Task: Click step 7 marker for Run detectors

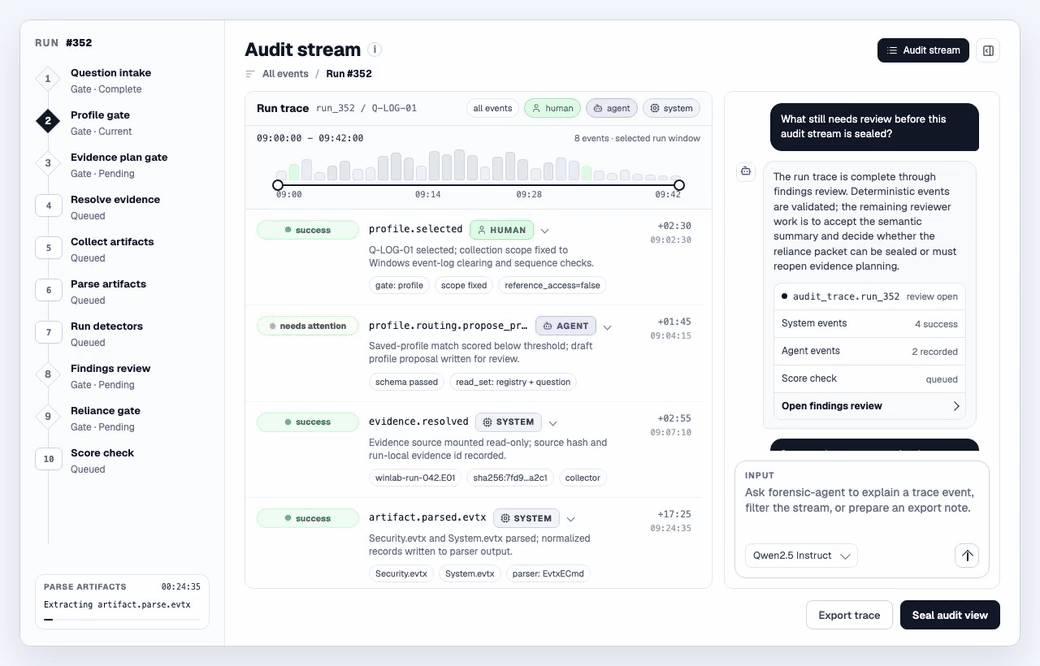Action: (x=48, y=332)
